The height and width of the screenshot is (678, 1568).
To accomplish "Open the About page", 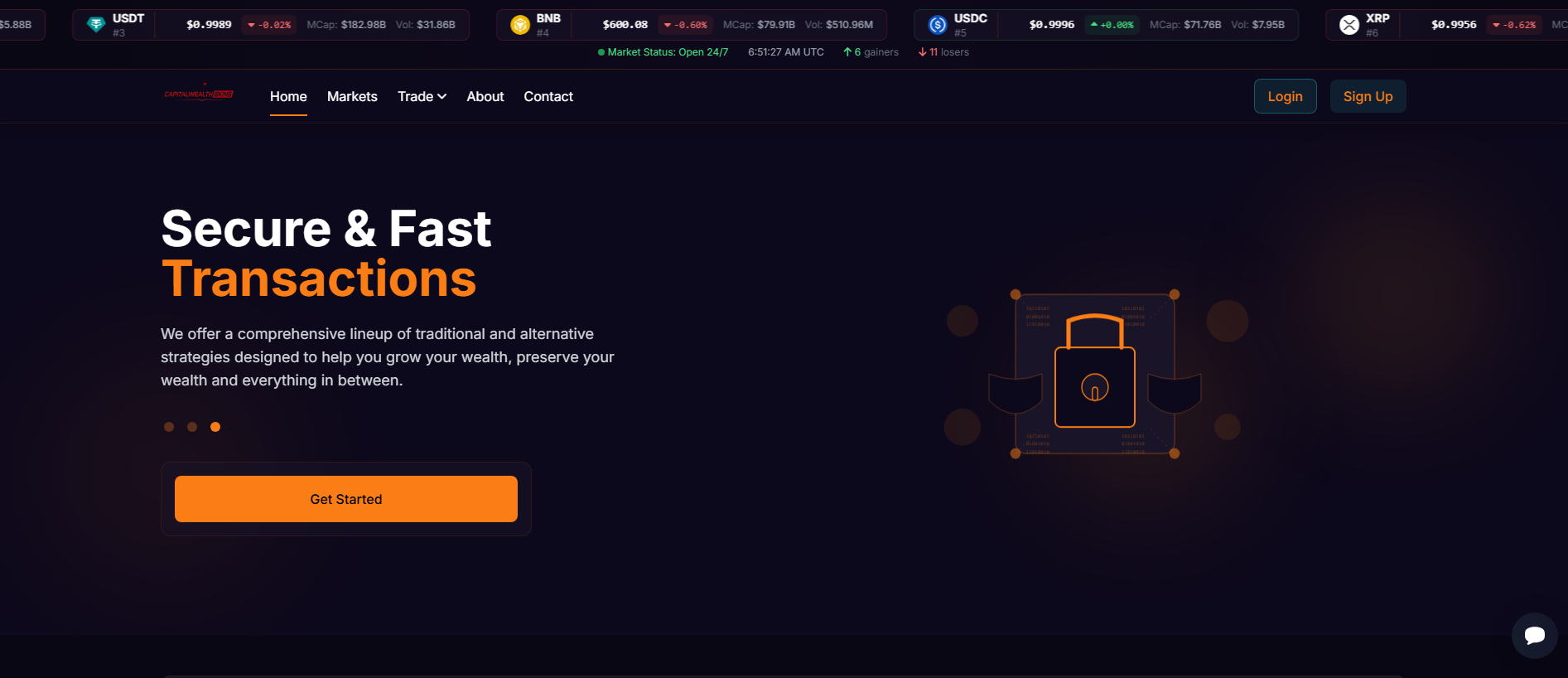I will click(485, 97).
